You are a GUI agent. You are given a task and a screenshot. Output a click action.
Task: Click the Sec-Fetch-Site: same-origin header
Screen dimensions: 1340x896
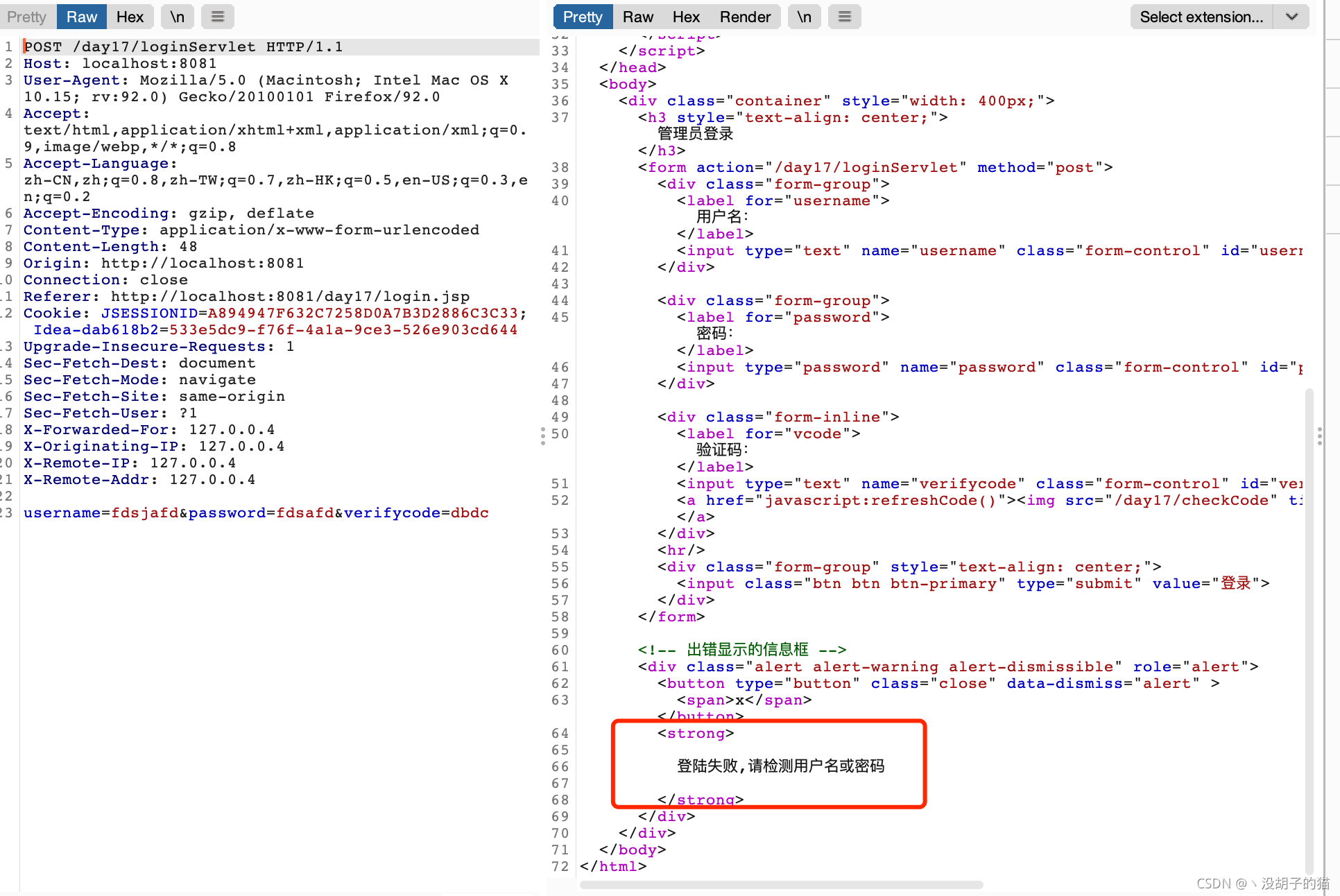coord(154,396)
